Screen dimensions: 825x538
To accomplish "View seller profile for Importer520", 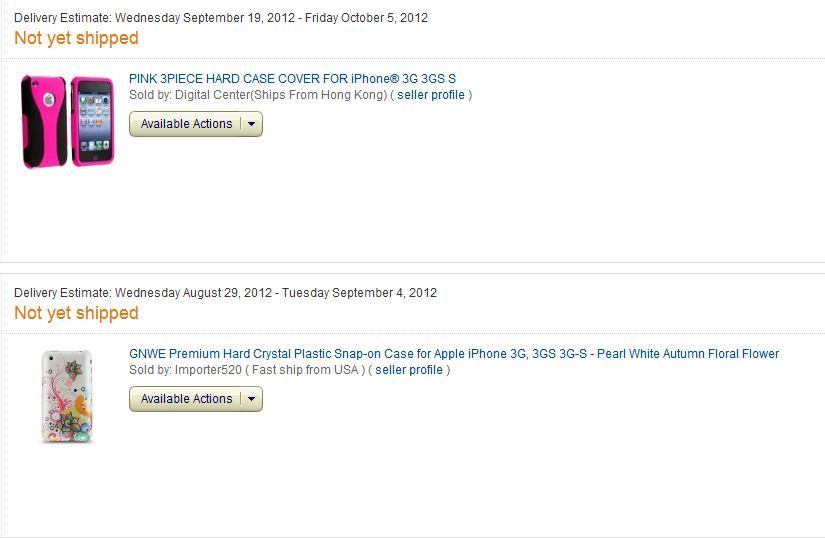I will (409, 370).
